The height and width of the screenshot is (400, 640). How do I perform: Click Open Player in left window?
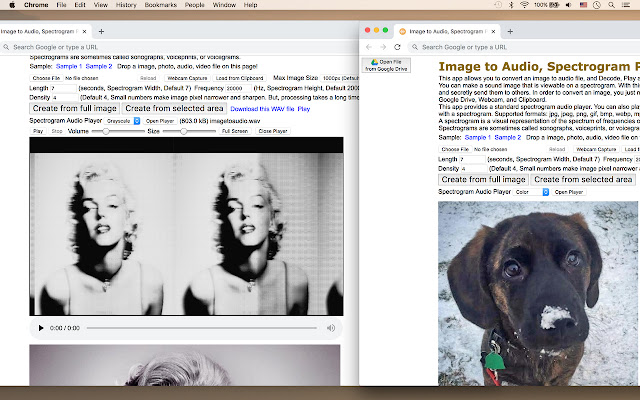point(160,121)
